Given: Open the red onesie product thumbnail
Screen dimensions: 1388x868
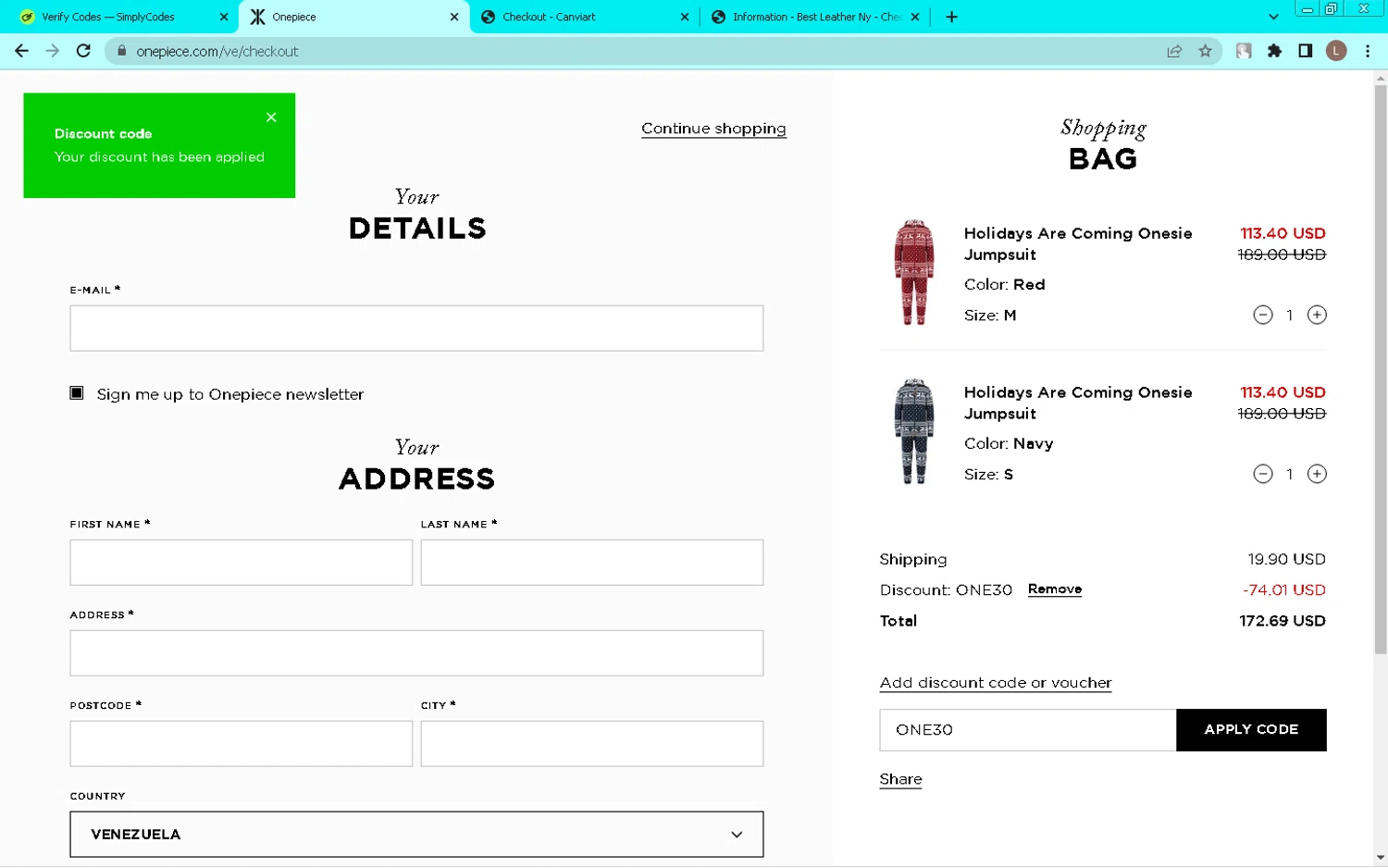Looking at the screenshot, I should tap(914, 273).
